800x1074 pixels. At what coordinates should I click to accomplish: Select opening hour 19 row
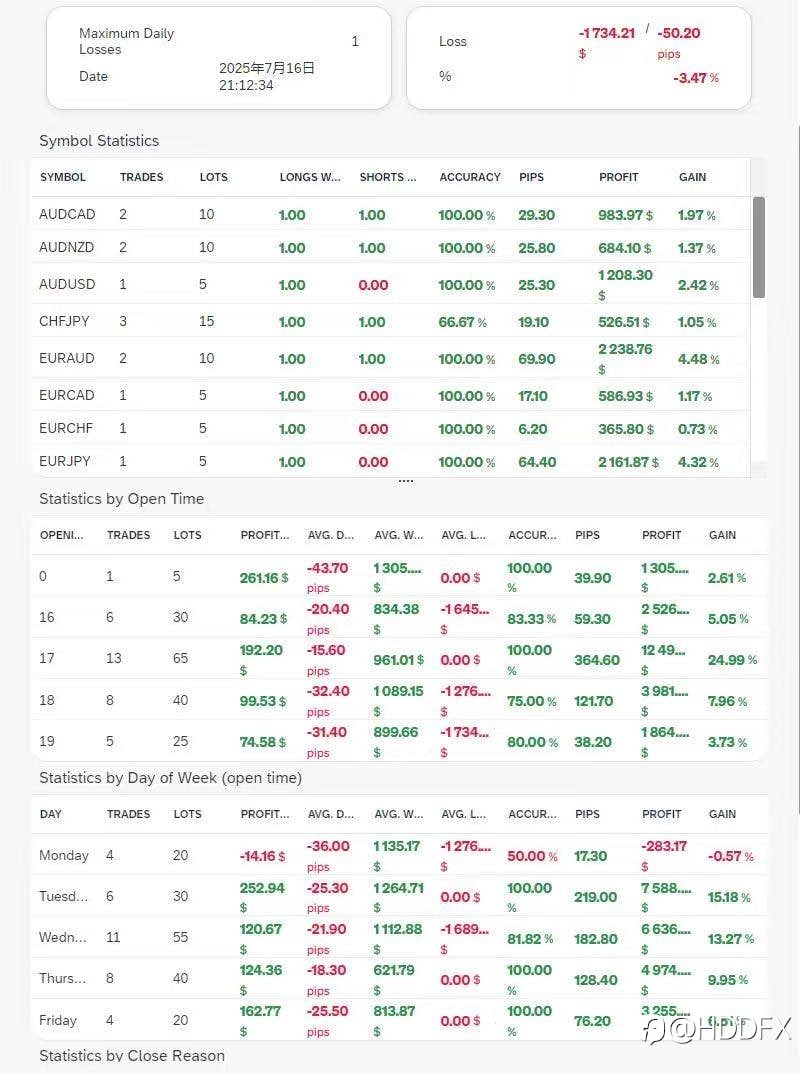click(399, 741)
